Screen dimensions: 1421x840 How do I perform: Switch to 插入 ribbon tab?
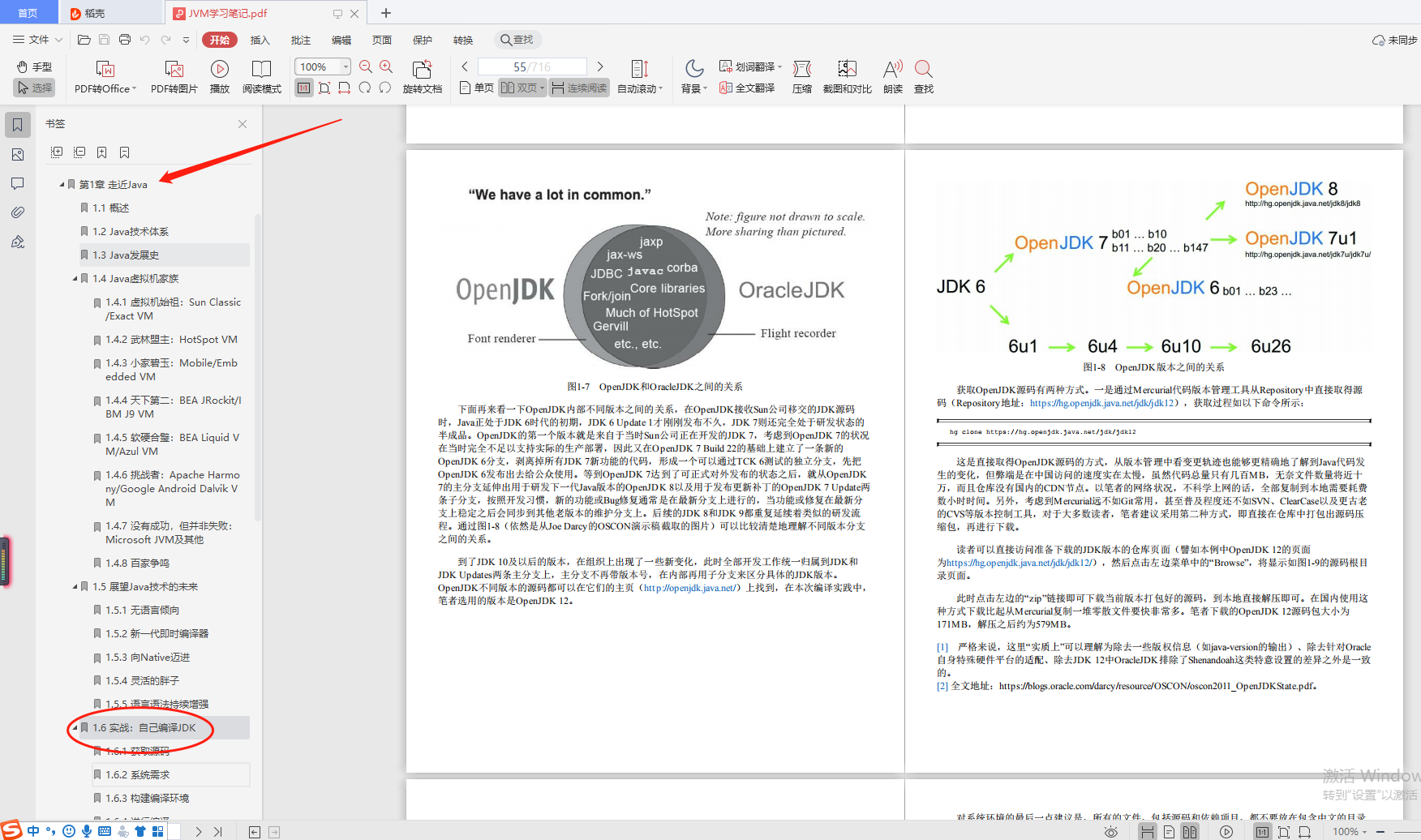[260, 40]
